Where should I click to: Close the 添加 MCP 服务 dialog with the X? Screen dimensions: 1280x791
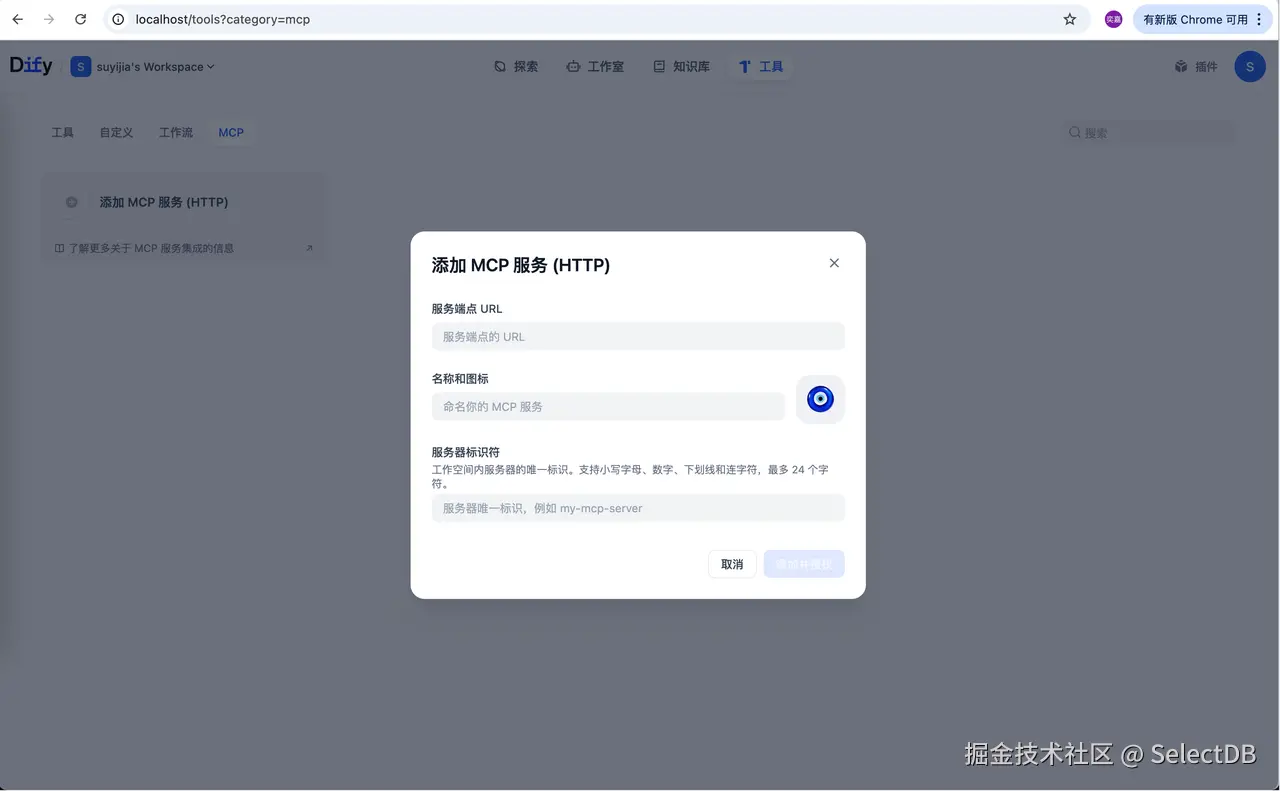834,263
